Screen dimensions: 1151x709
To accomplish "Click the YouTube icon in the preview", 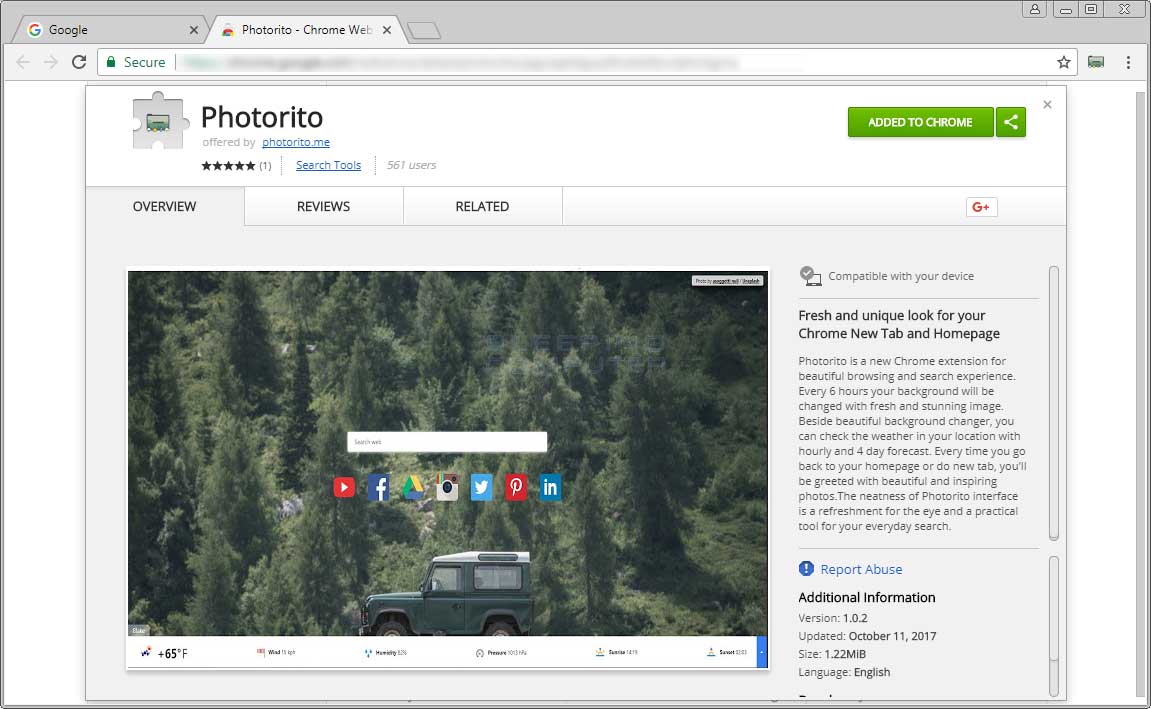I will coord(344,487).
